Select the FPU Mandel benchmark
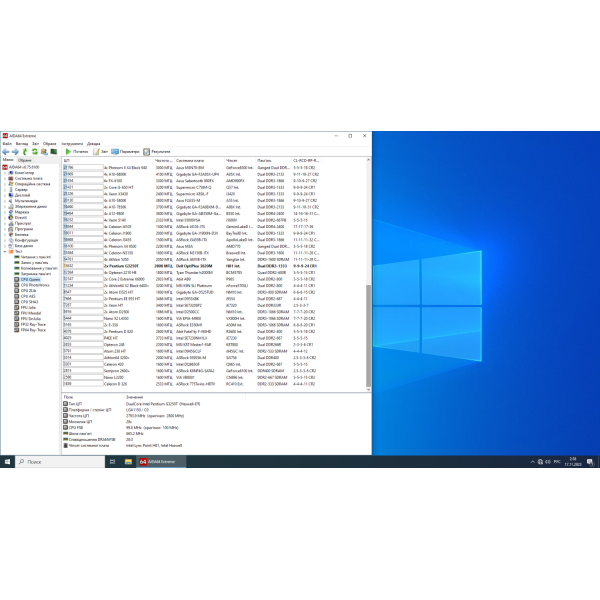Screen dimensions: 600x600 click(28, 313)
